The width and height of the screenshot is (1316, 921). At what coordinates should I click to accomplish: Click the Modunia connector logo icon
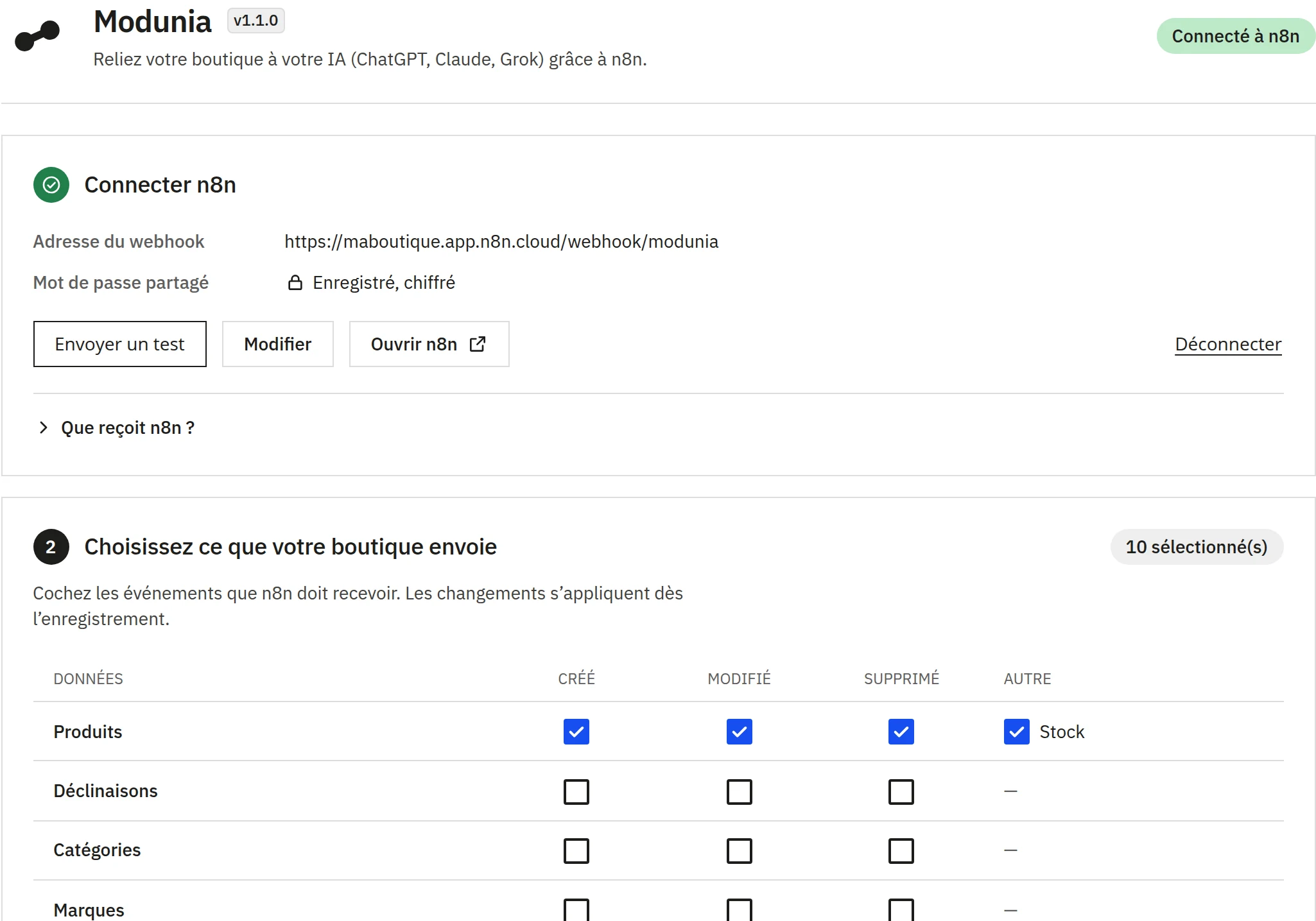click(x=37, y=36)
